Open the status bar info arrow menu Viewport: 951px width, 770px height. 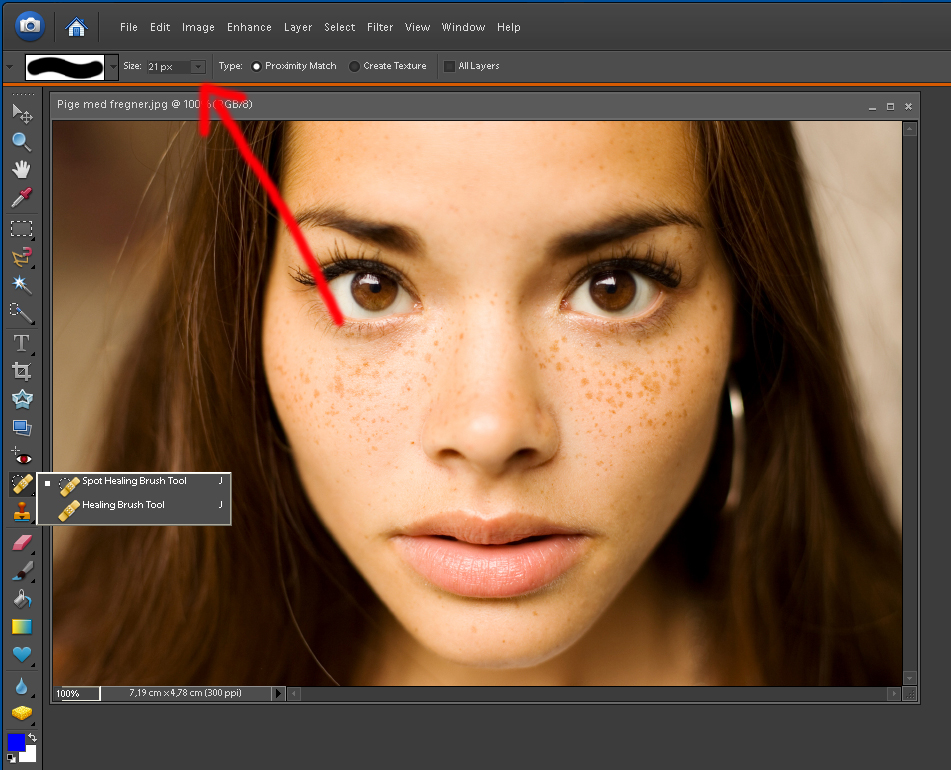[x=278, y=693]
